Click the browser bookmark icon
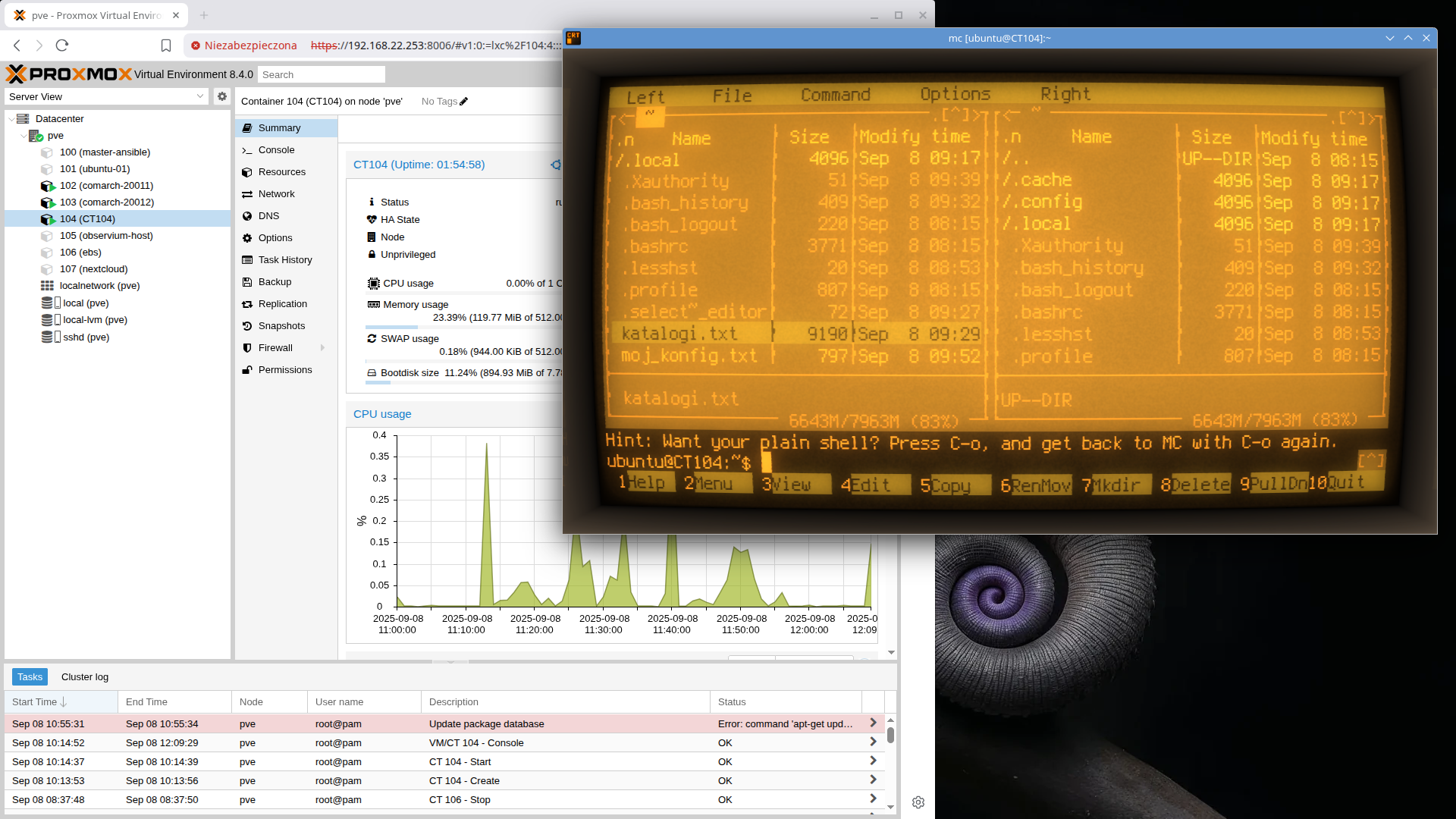 (166, 45)
